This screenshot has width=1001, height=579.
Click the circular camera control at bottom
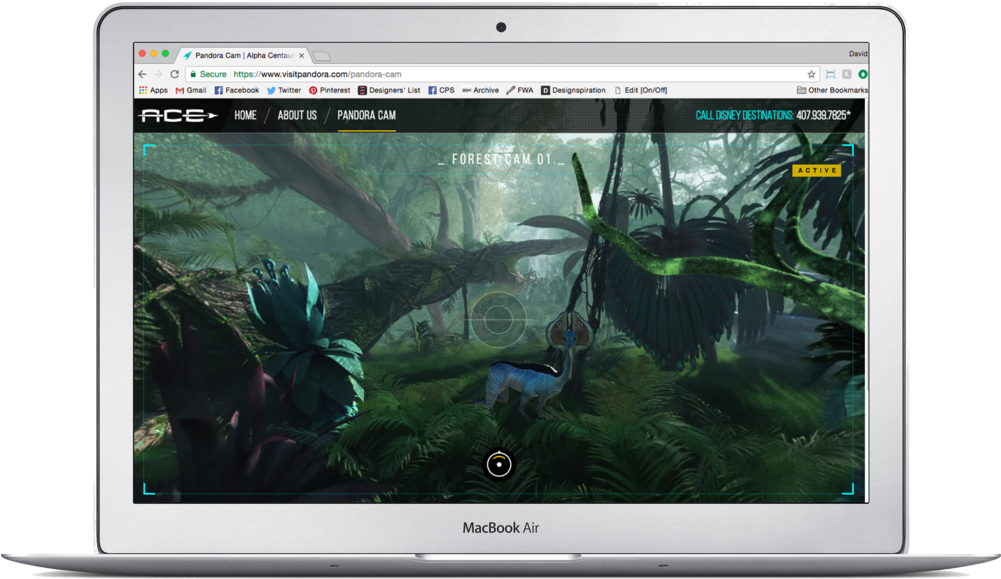click(499, 464)
